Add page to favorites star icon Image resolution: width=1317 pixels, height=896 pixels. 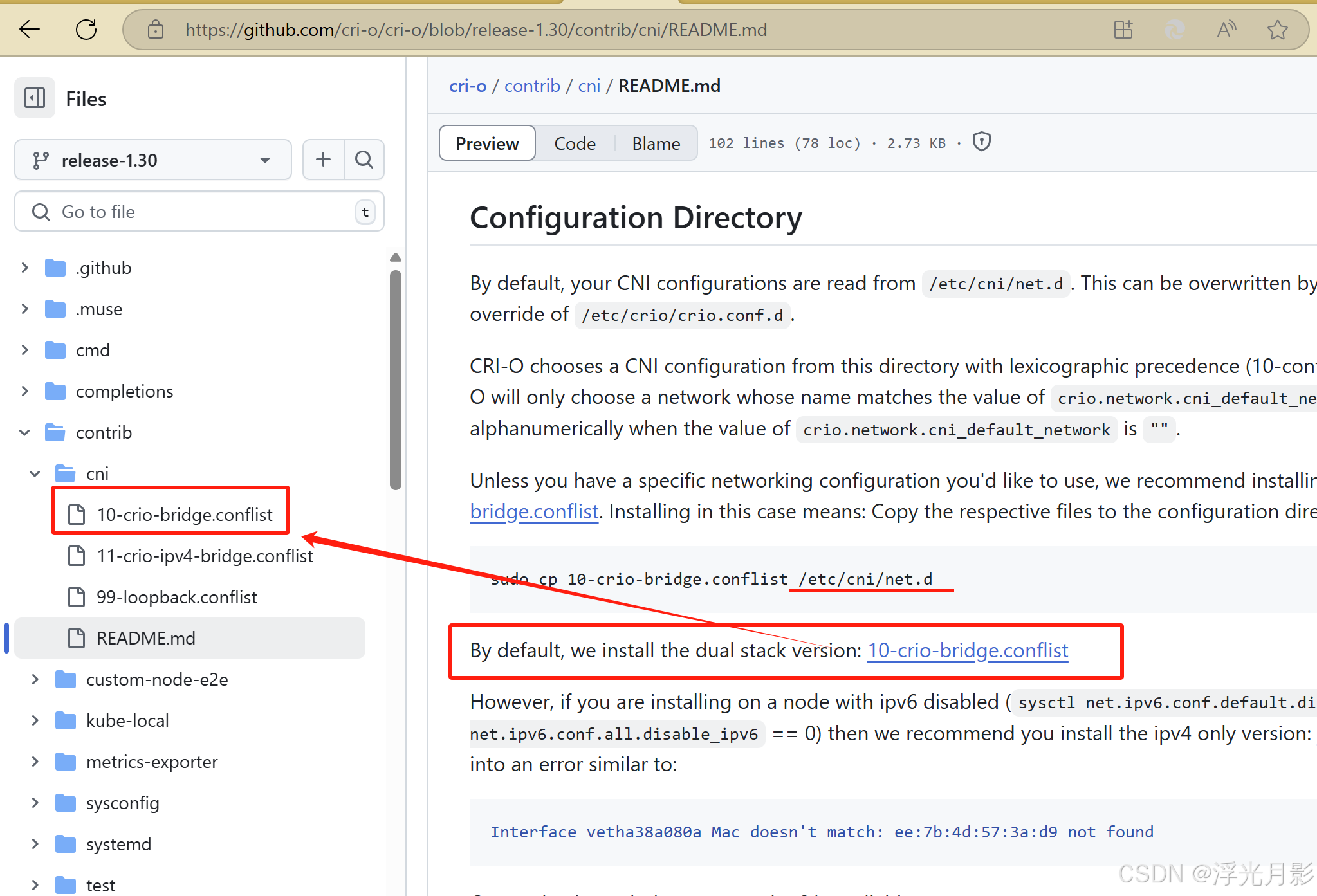(x=1277, y=30)
